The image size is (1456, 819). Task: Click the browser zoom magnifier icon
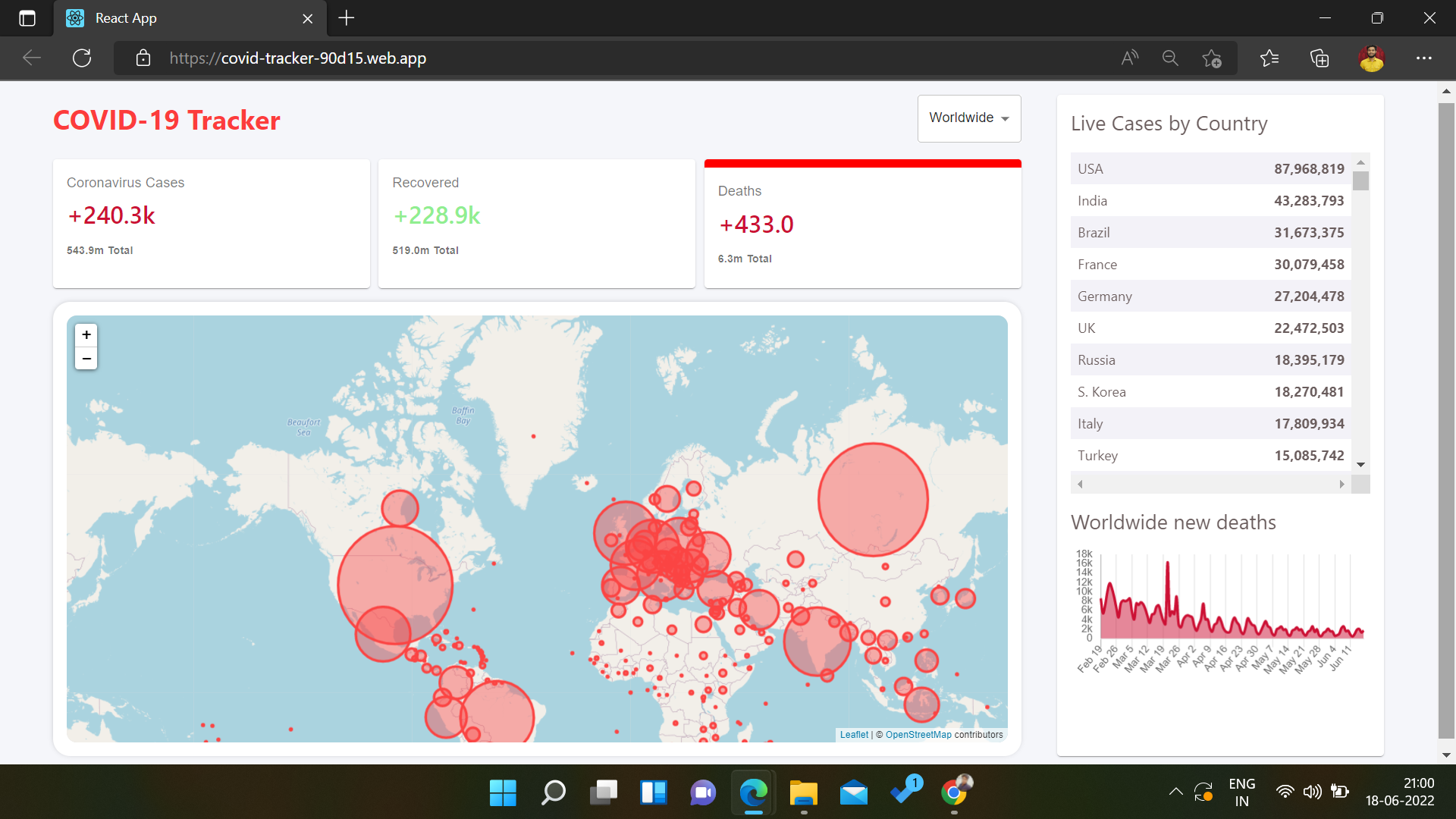[1170, 58]
